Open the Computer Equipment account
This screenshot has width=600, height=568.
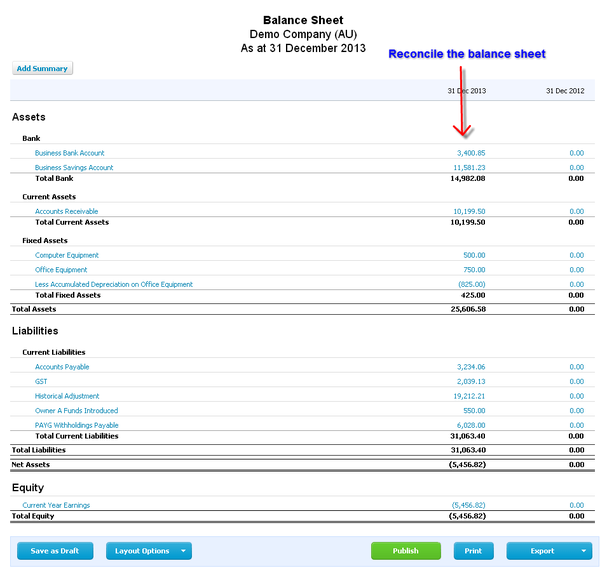coord(67,256)
